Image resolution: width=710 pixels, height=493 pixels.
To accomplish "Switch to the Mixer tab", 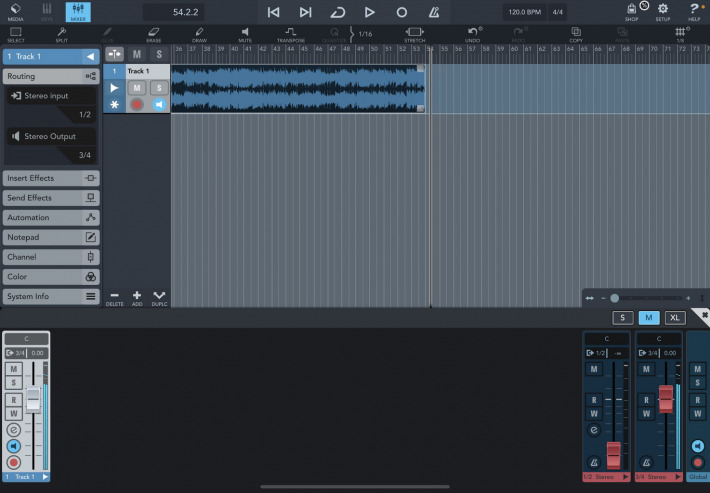I will coord(77,12).
